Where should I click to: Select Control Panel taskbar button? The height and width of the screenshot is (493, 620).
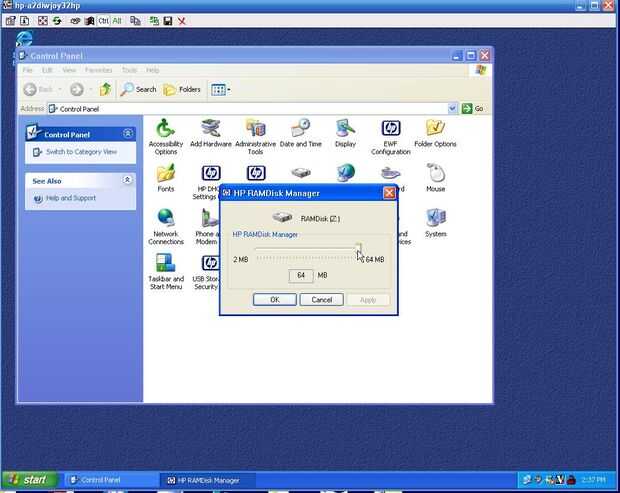112,480
